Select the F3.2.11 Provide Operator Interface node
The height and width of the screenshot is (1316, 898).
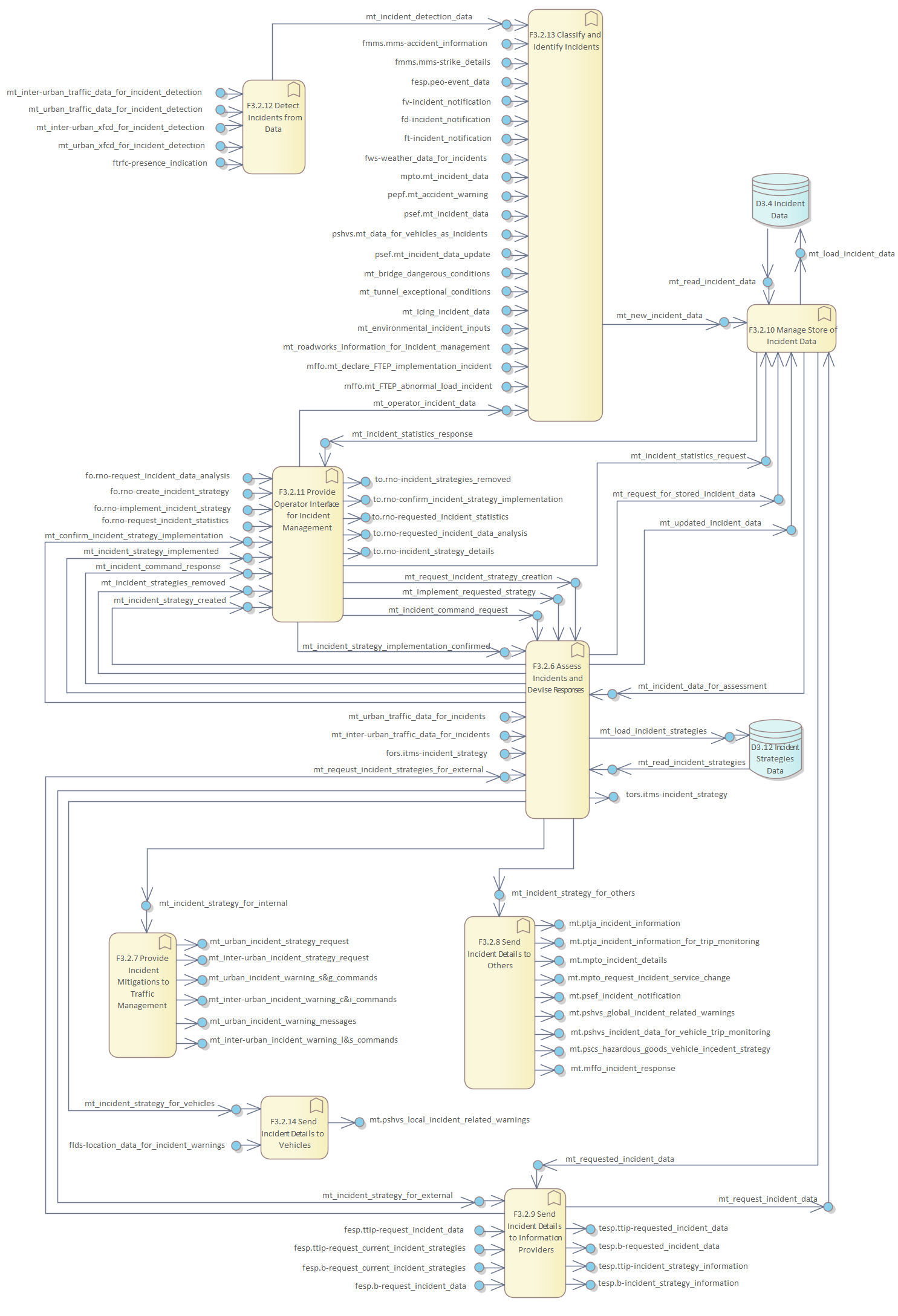307,544
